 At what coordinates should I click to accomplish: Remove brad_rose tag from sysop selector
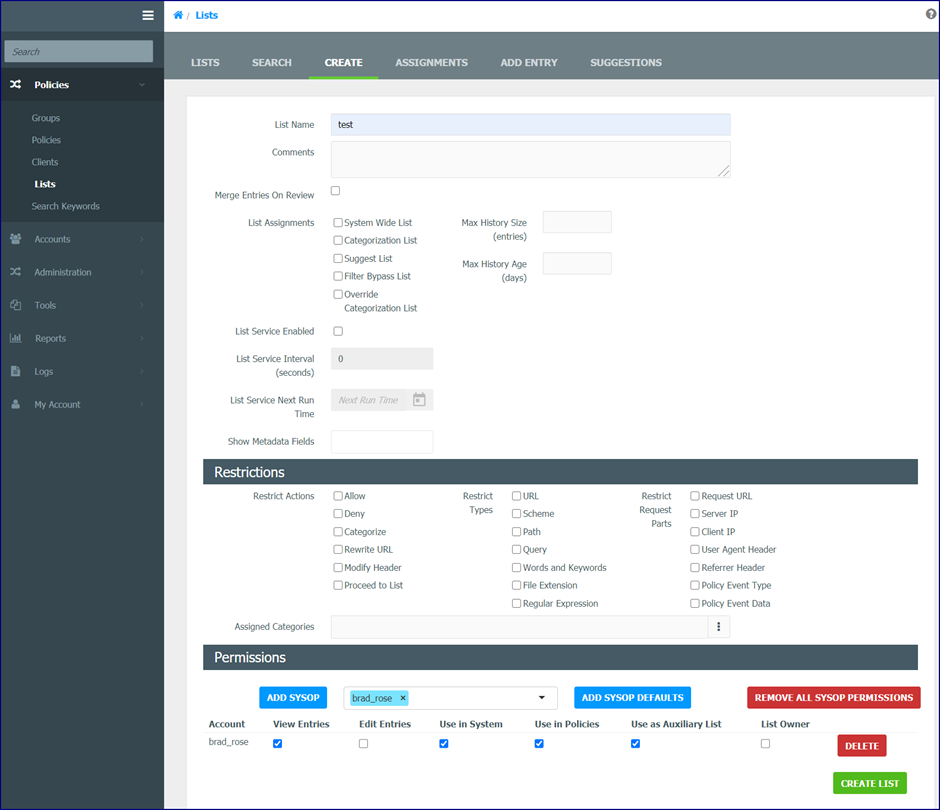click(x=403, y=698)
